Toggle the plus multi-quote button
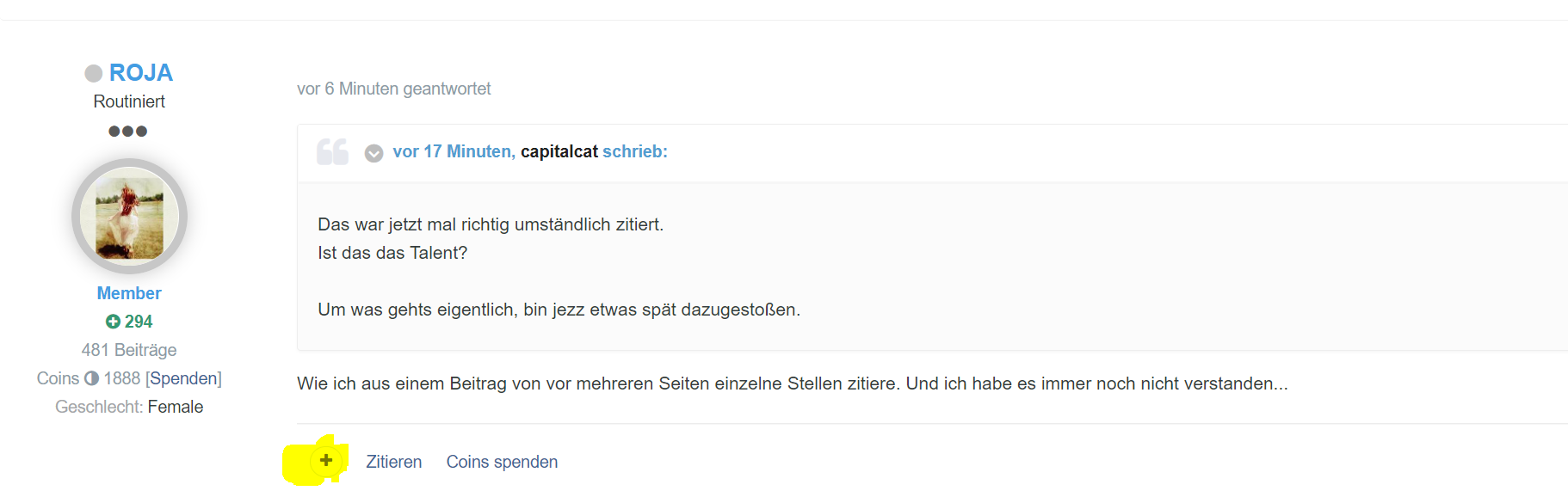This screenshot has height=497, width=1568. pyautogui.click(x=326, y=461)
